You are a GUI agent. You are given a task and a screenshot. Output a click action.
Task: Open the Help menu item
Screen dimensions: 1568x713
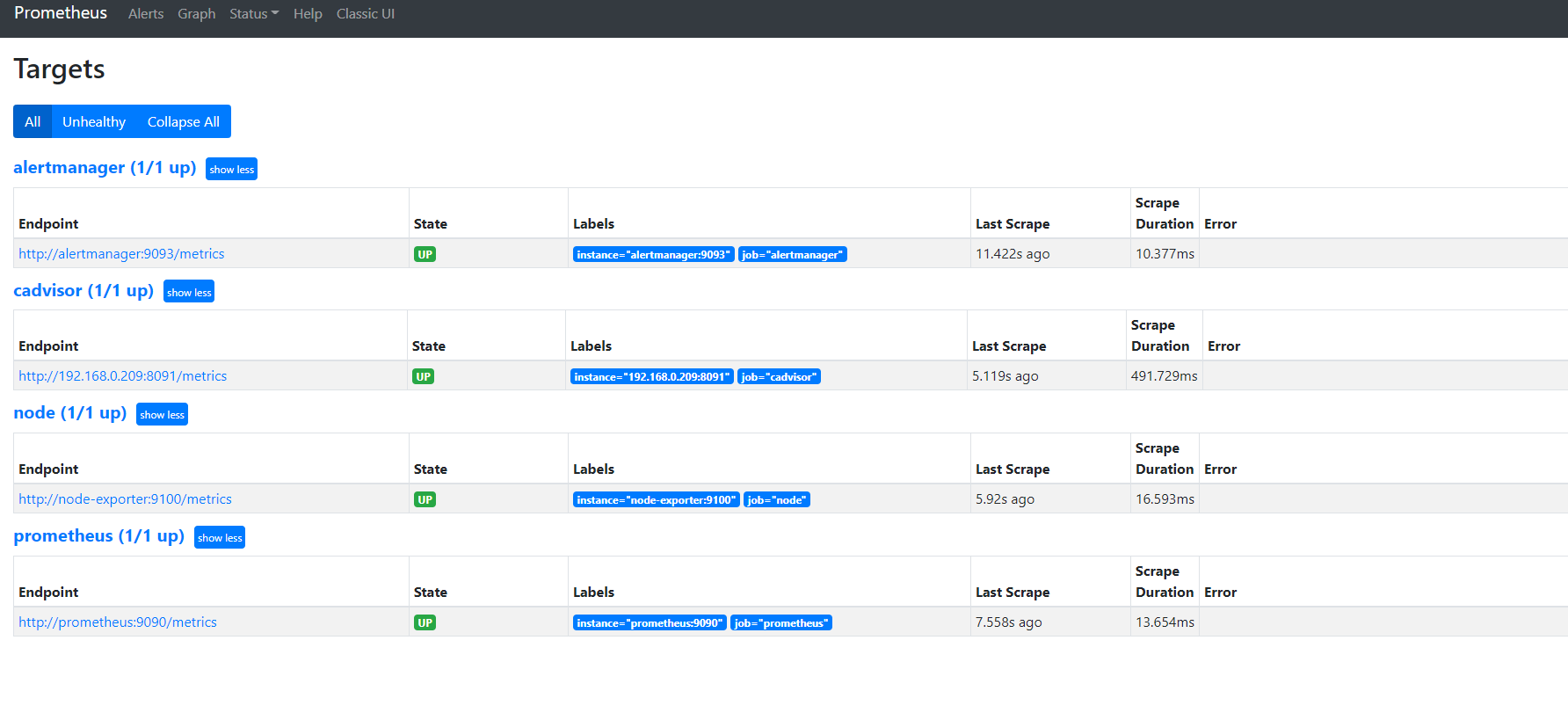click(308, 14)
